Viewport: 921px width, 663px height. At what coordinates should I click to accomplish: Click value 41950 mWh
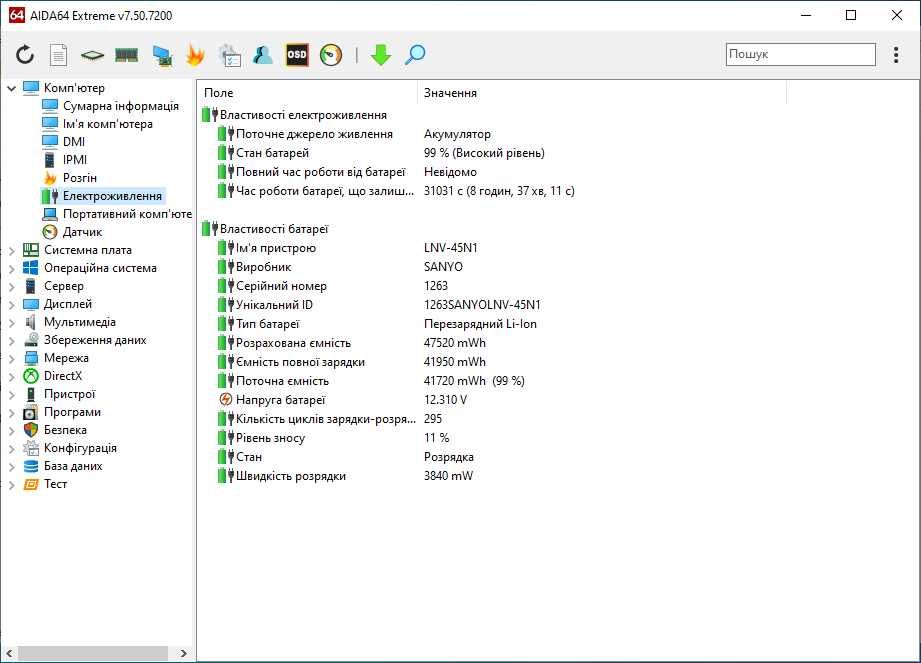[x=455, y=362]
